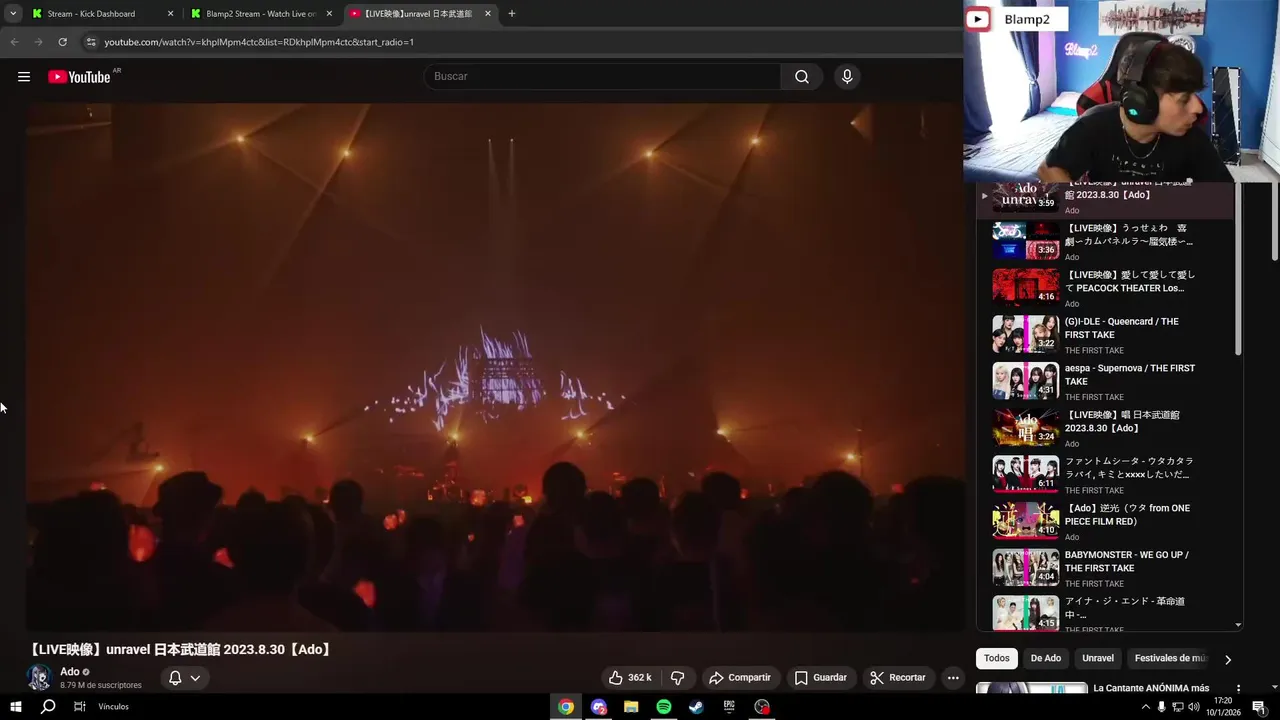This screenshot has height=720, width=1280.
Task: Like the video showing 362 k
Action: tap(630, 678)
